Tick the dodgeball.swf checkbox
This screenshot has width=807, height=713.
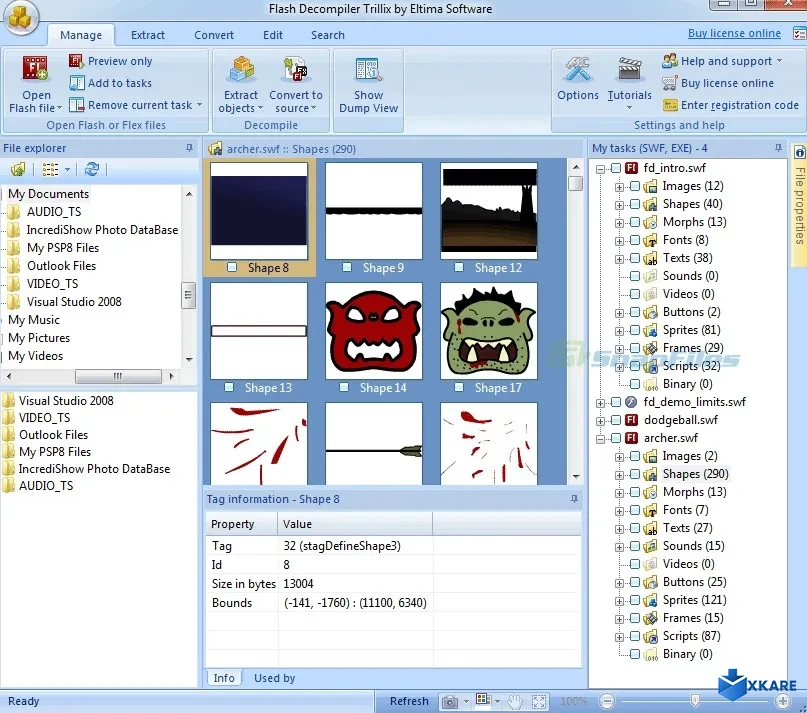tap(616, 420)
